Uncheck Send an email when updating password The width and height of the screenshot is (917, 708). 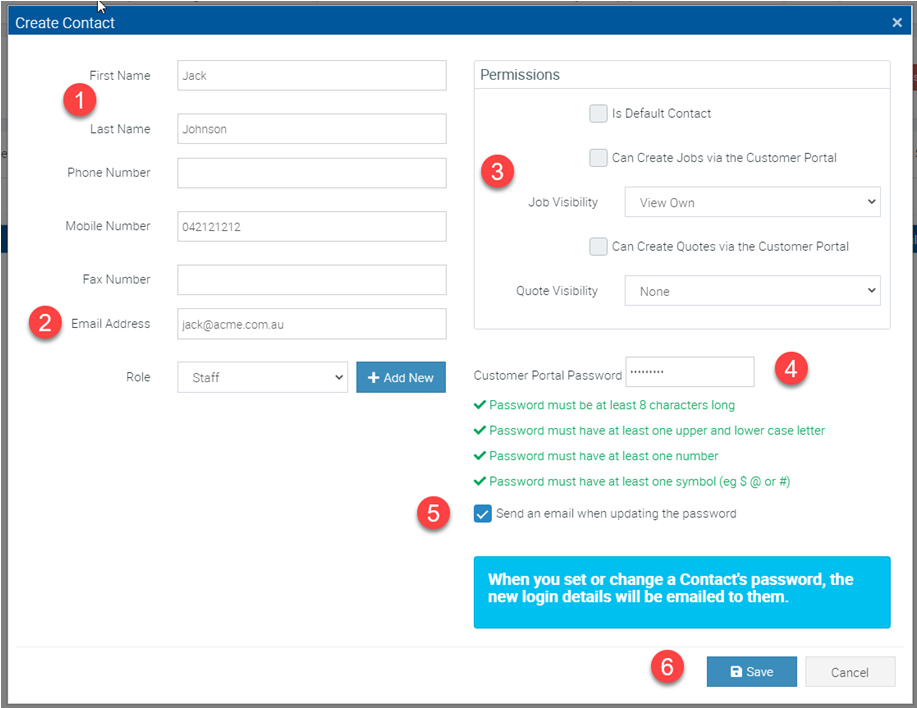pos(483,514)
